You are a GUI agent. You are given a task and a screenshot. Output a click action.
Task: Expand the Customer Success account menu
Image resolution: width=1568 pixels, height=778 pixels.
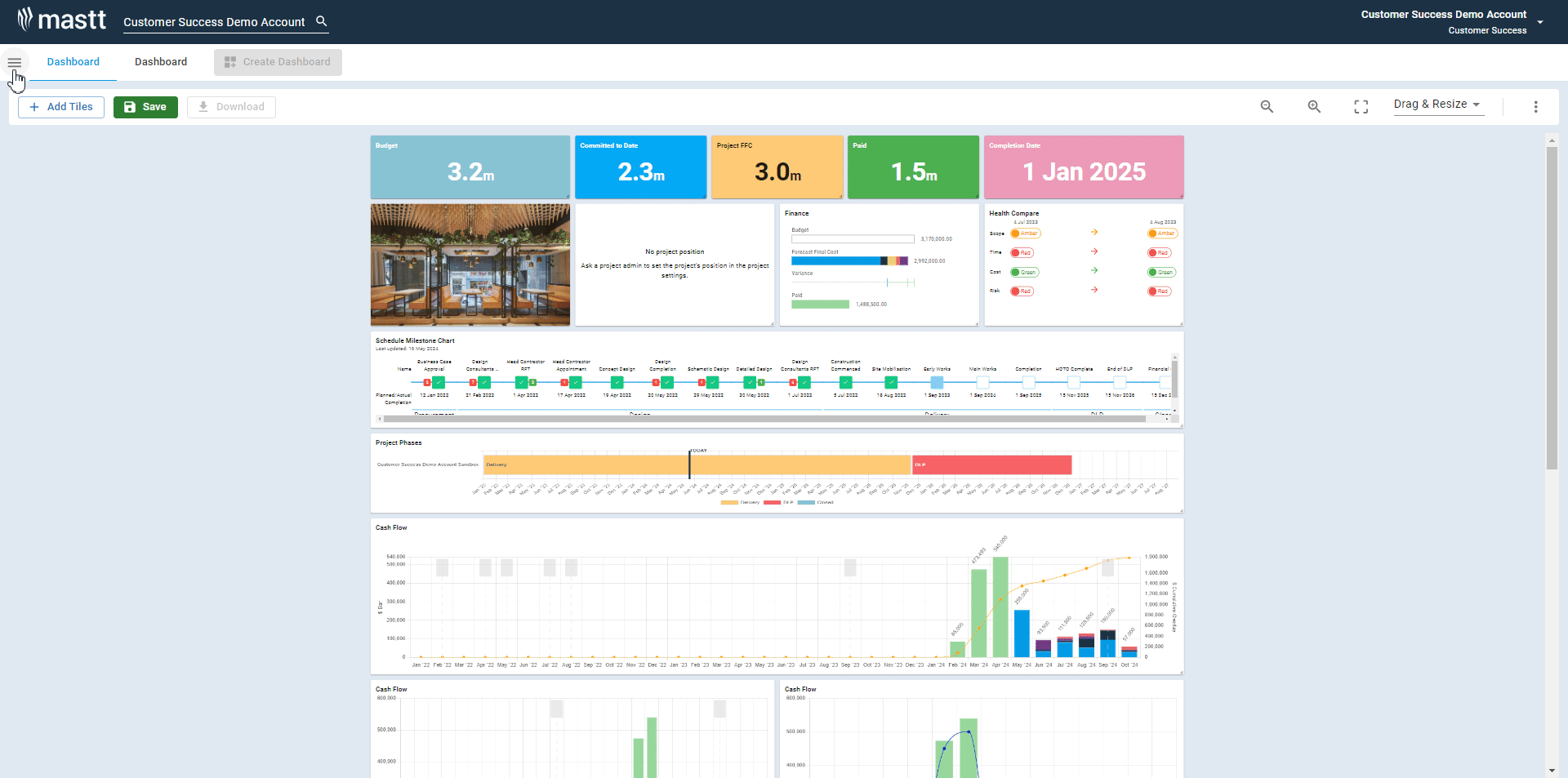tap(1539, 22)
